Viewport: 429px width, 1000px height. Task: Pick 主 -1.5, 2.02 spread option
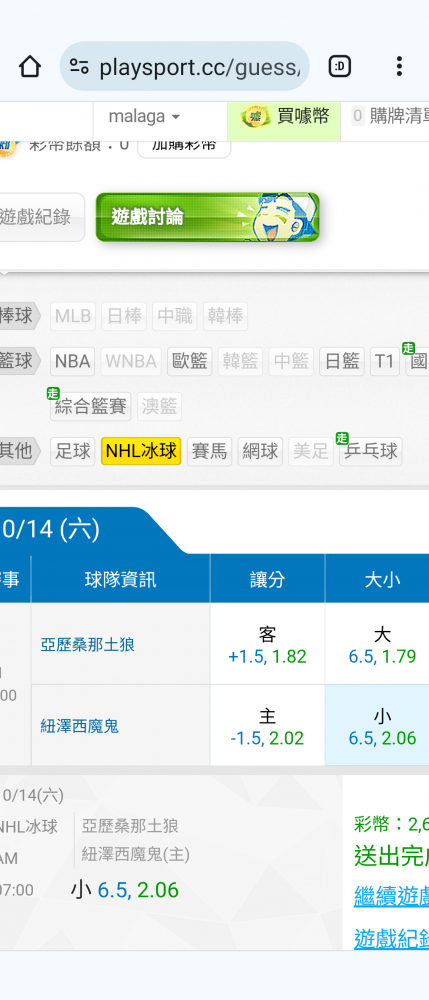(x=268, y=726)
